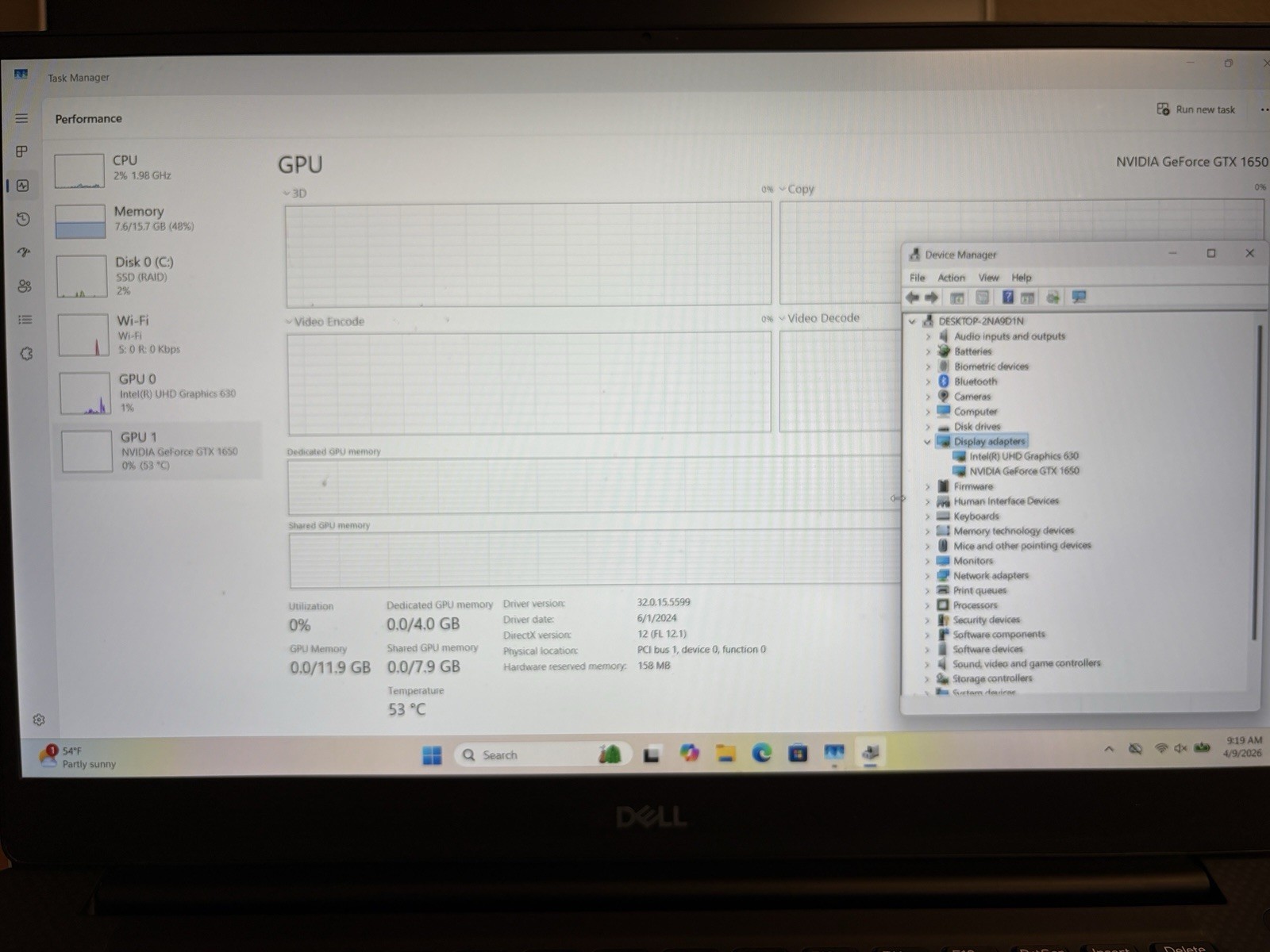Expand the Processors node
1270x952 pixels.
pos(927,605)
